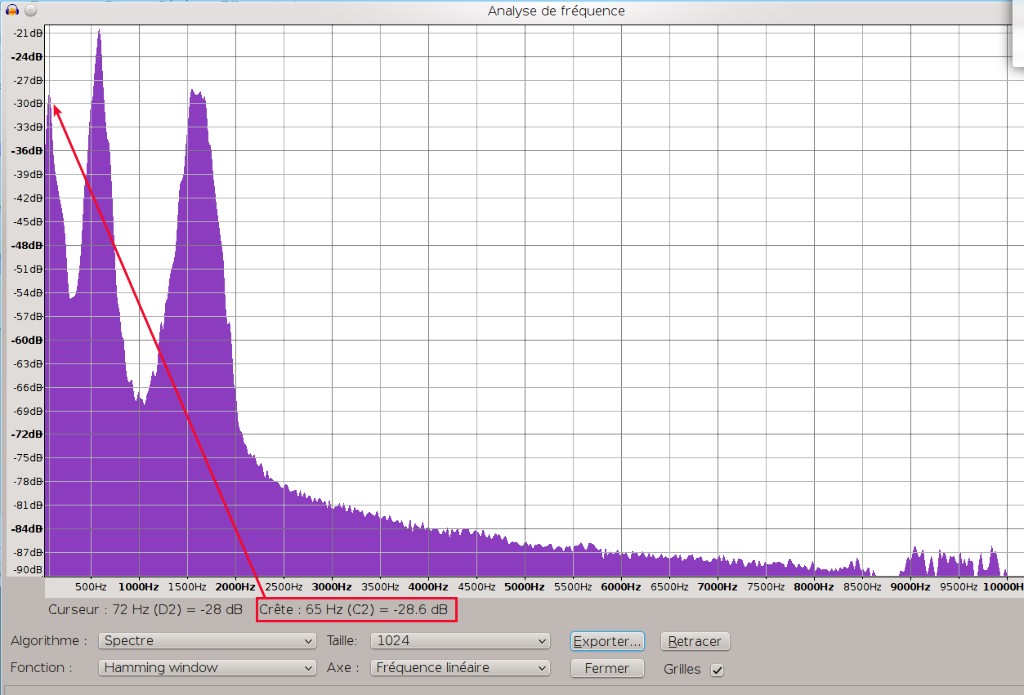The width and height of the screenshot is (1024, 695).
Task: Click the Audacity headphones icon in title bar
Action: pos(12,10)
